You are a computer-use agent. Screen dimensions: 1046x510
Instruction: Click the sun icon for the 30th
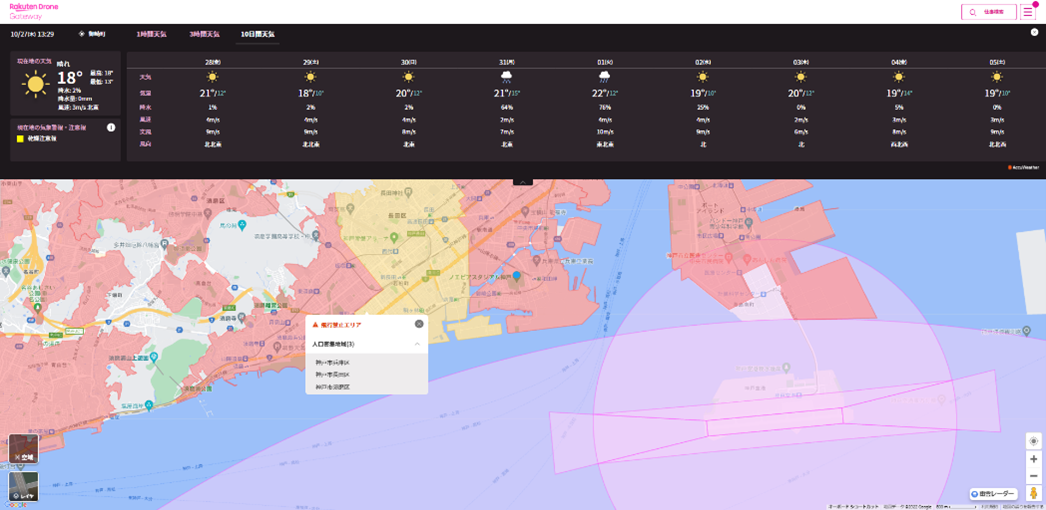pyautogui.click(x=408, y=77)
